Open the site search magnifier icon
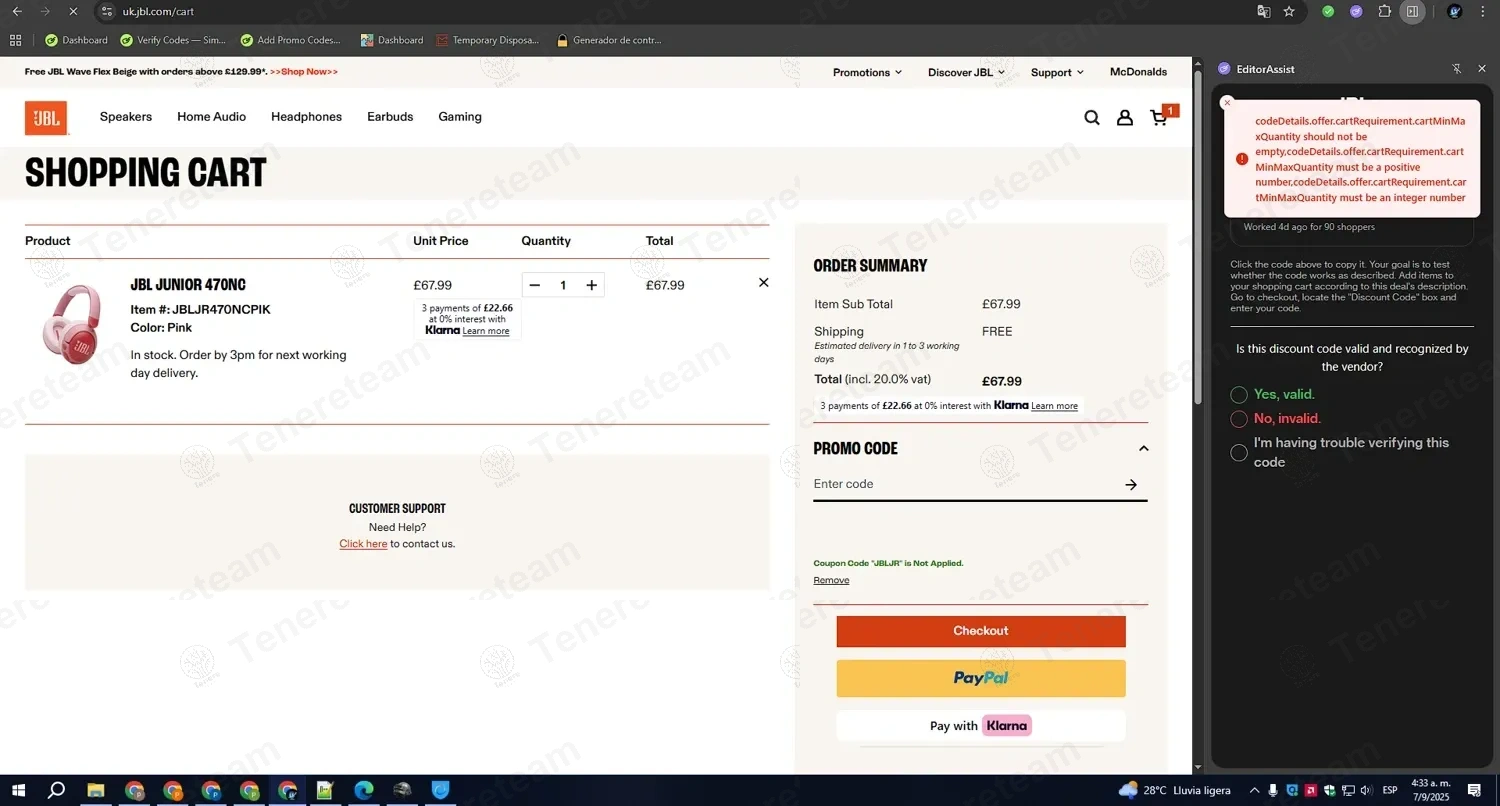1500x806 pixels. [x=1092, y=118]
